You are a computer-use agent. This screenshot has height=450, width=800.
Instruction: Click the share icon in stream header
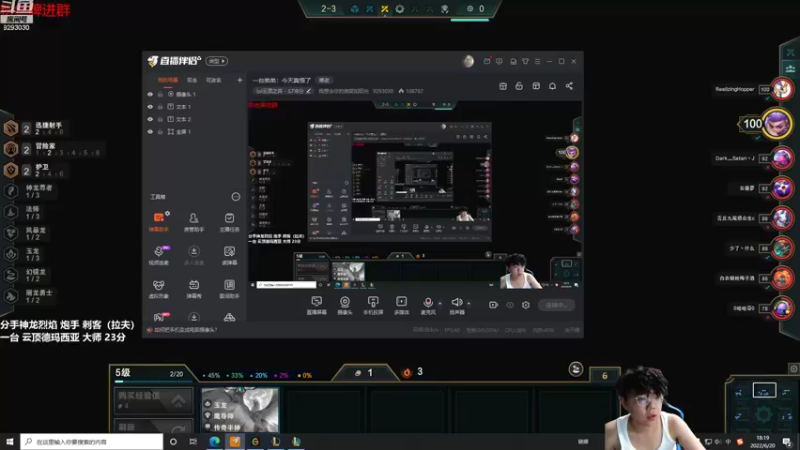[569, 86]
